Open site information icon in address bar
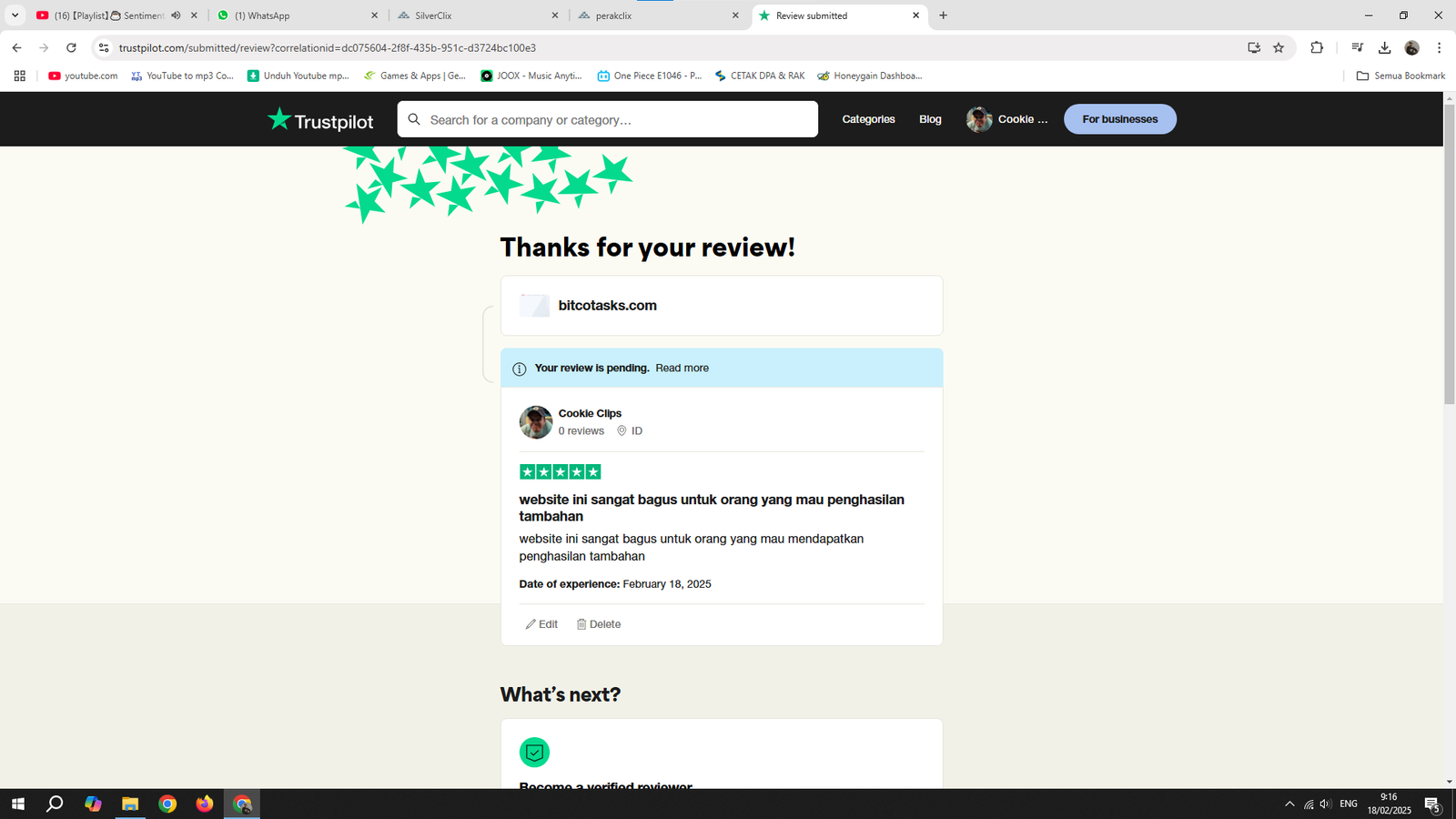The width and height of the screenshot is (1456, 819). (x=104, y=47)
